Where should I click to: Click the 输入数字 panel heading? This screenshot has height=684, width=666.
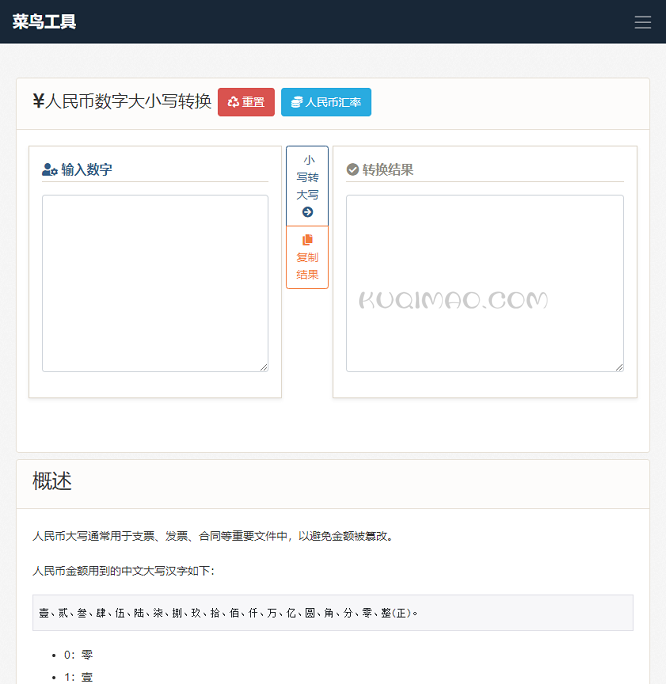point(77,169)
